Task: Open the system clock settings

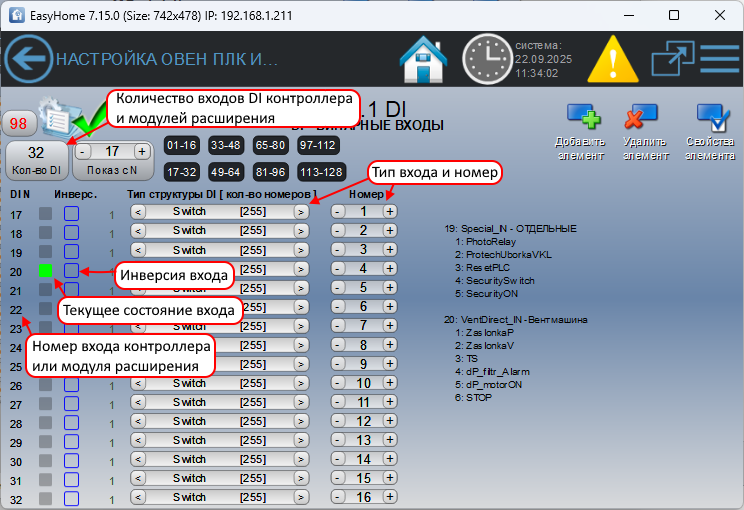Action: coord(487,60)
